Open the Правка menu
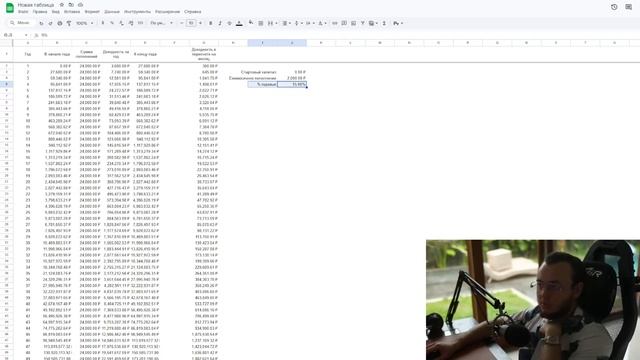This screenshot has width=640, height=360. pyautogui.click(x=40, y=12)
